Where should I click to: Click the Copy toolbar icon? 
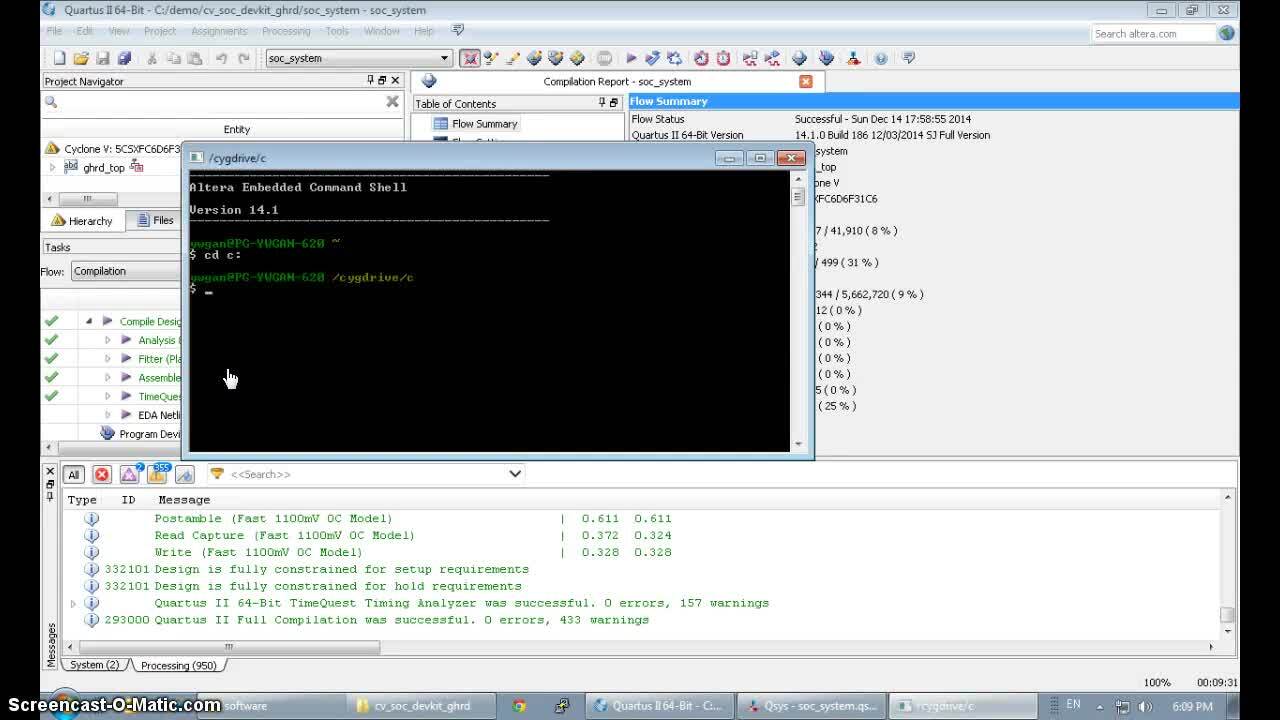(x=173, y=58)
